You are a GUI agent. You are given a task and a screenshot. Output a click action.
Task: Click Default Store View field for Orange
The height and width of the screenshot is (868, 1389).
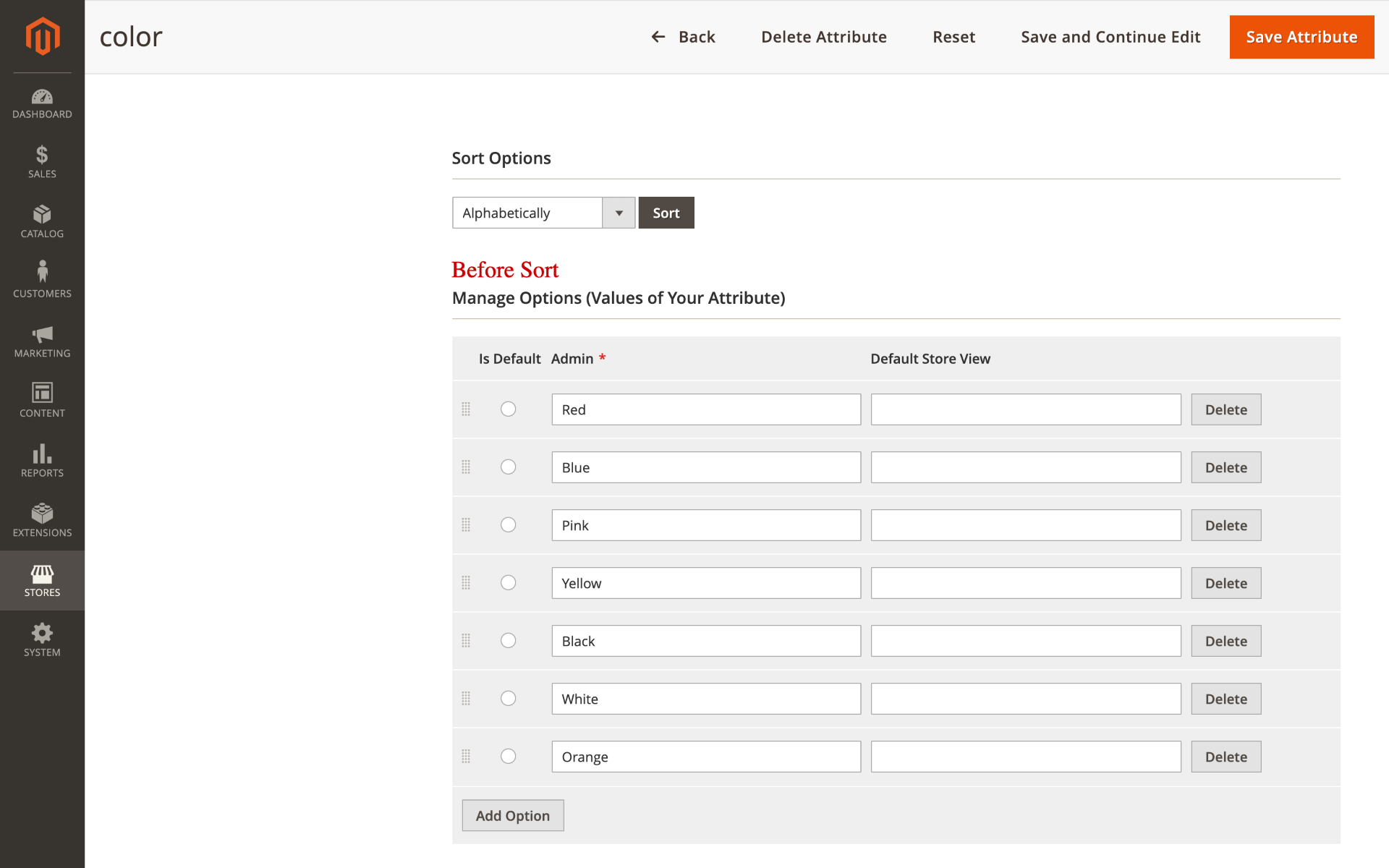pyautogui.click(x=1026, y=757)
